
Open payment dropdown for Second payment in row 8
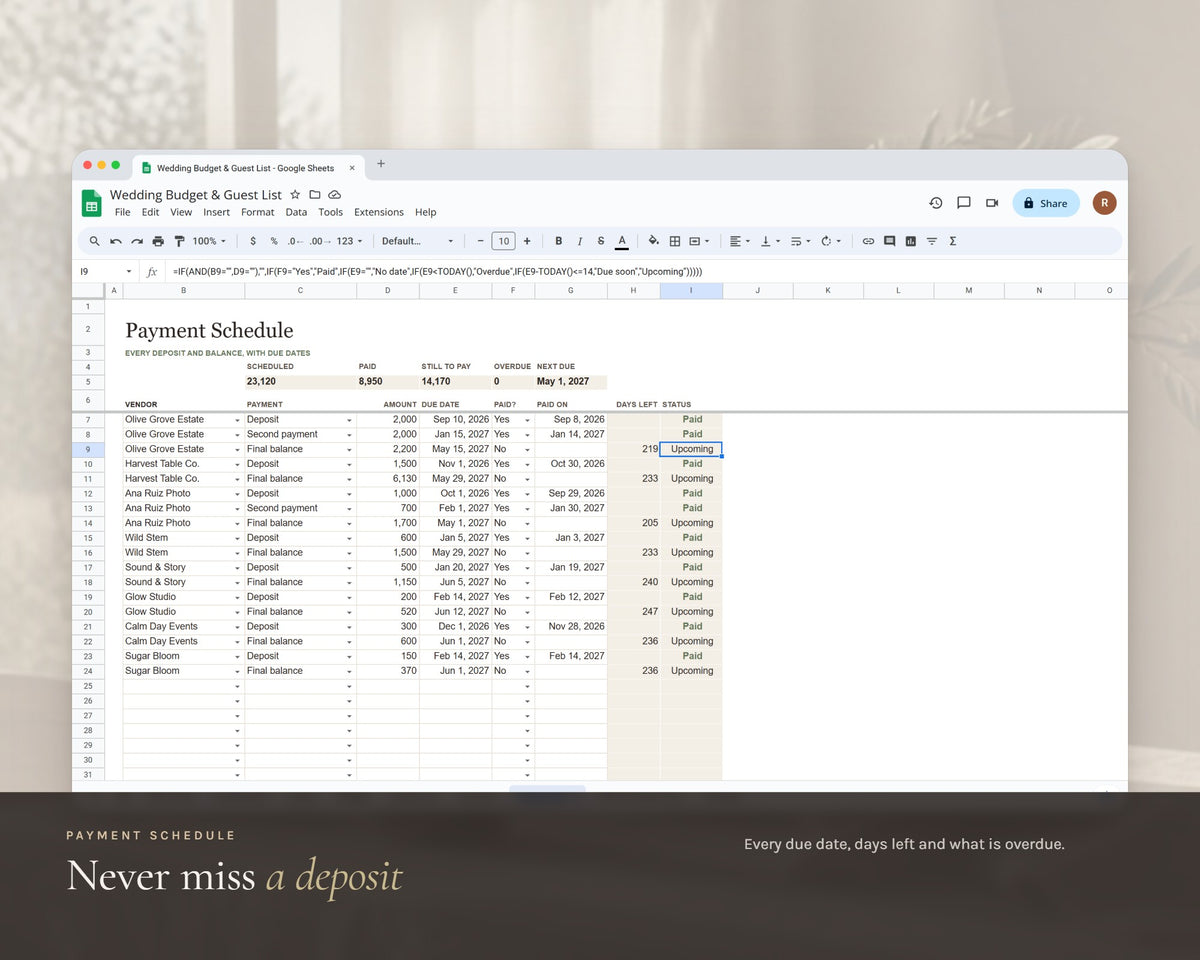point(349,435)
